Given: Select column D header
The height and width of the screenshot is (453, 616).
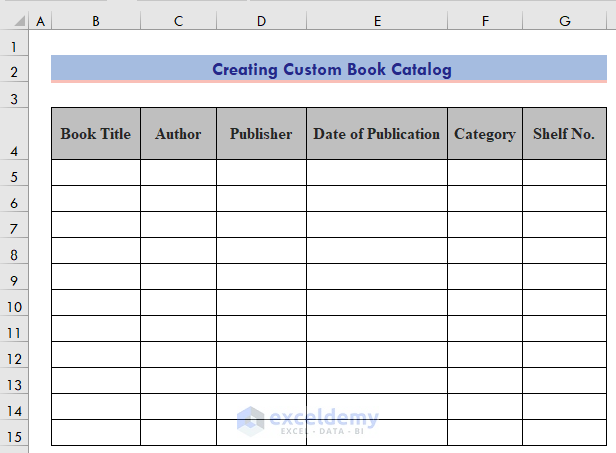Looking at the screenshot, I should point(261,21).
